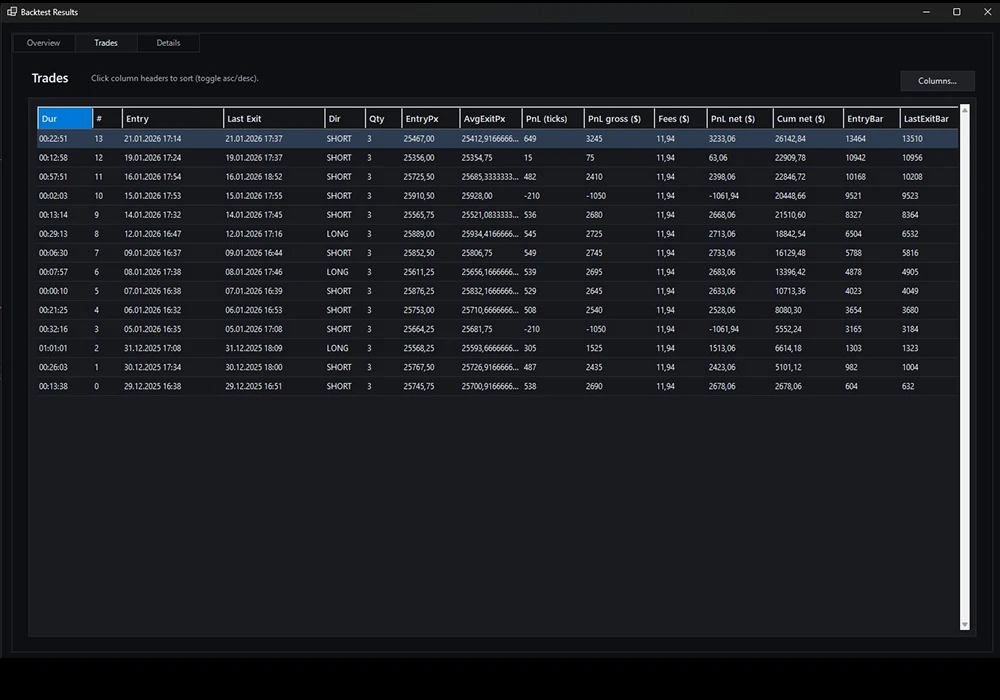Select PnL net value 2683,06
This screenshot has width=1000, height=700.
(x=722, y=272)
